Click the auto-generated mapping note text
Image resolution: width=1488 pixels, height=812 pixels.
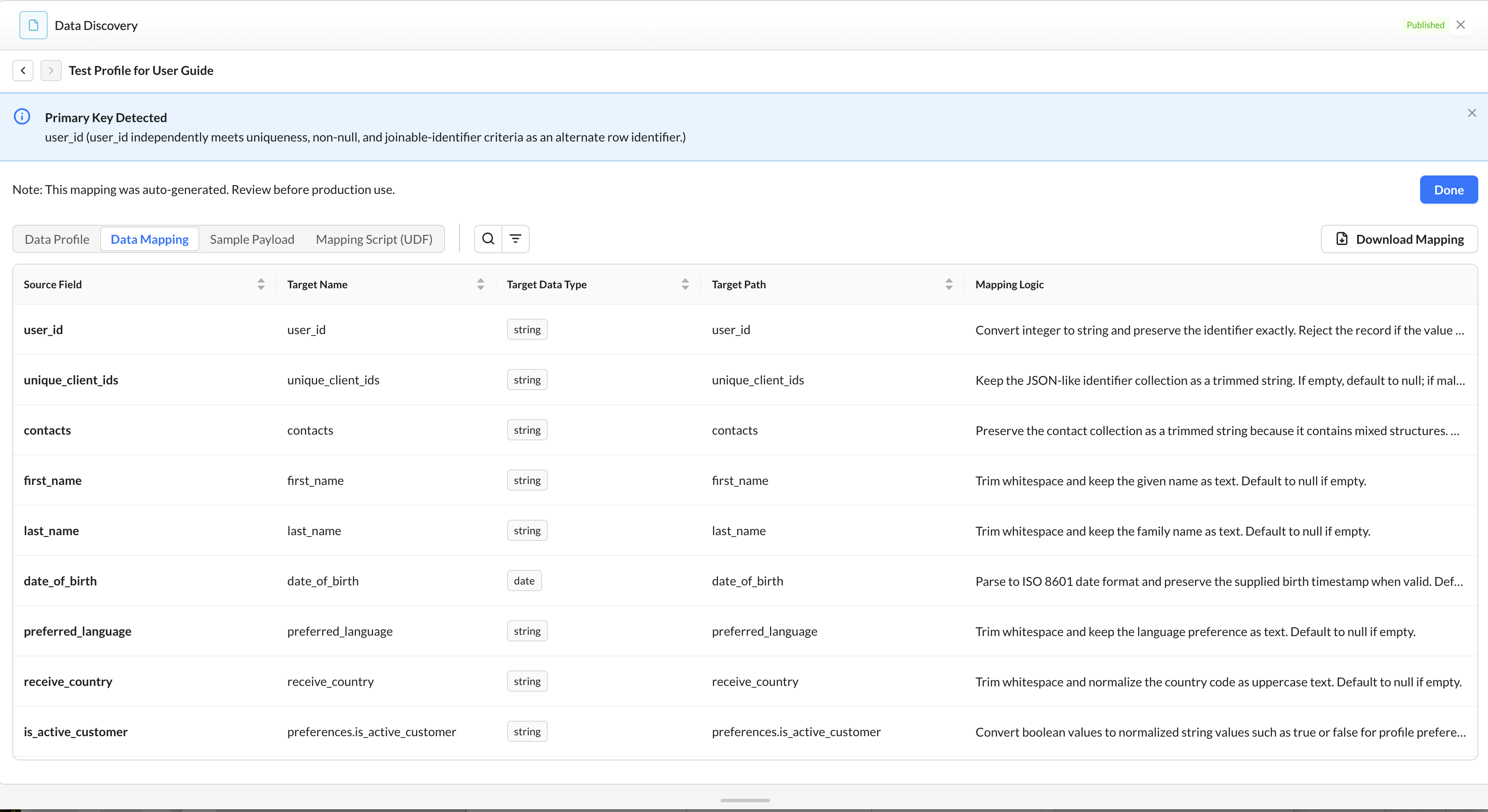pyautogui.click(x=203, y=190)
